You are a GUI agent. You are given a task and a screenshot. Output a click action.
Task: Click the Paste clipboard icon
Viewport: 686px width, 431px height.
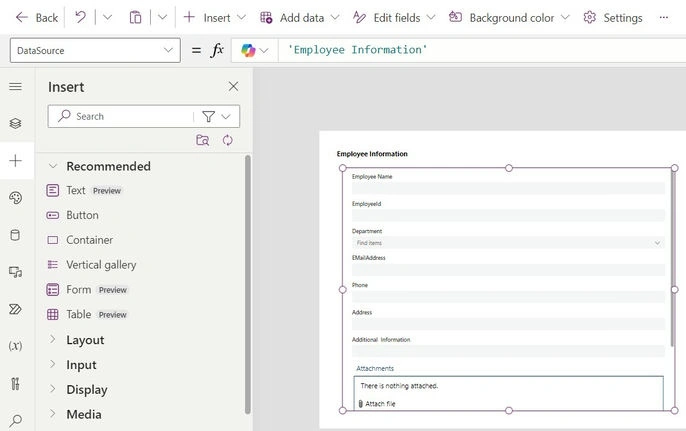(135, 18)
